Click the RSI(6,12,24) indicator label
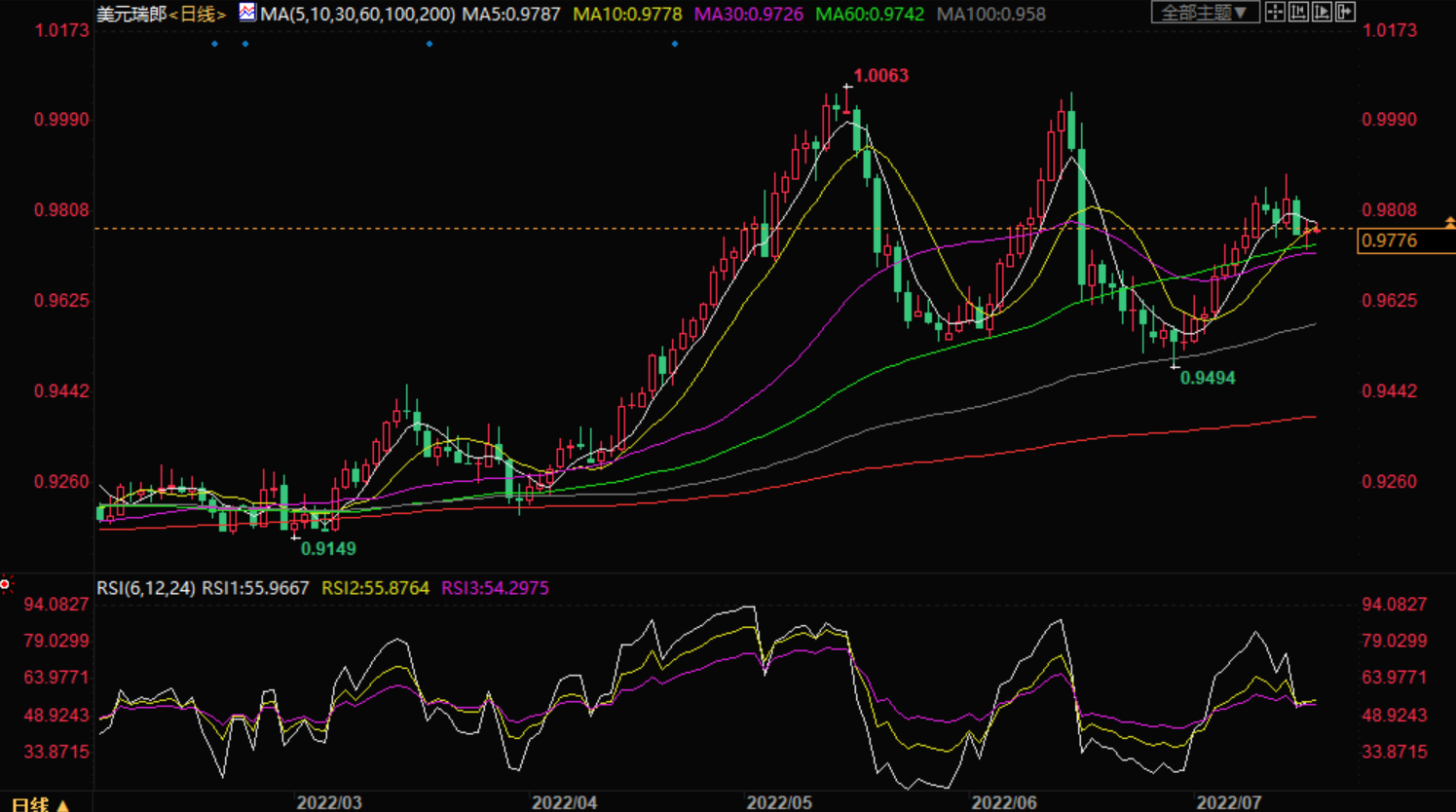 145,588
